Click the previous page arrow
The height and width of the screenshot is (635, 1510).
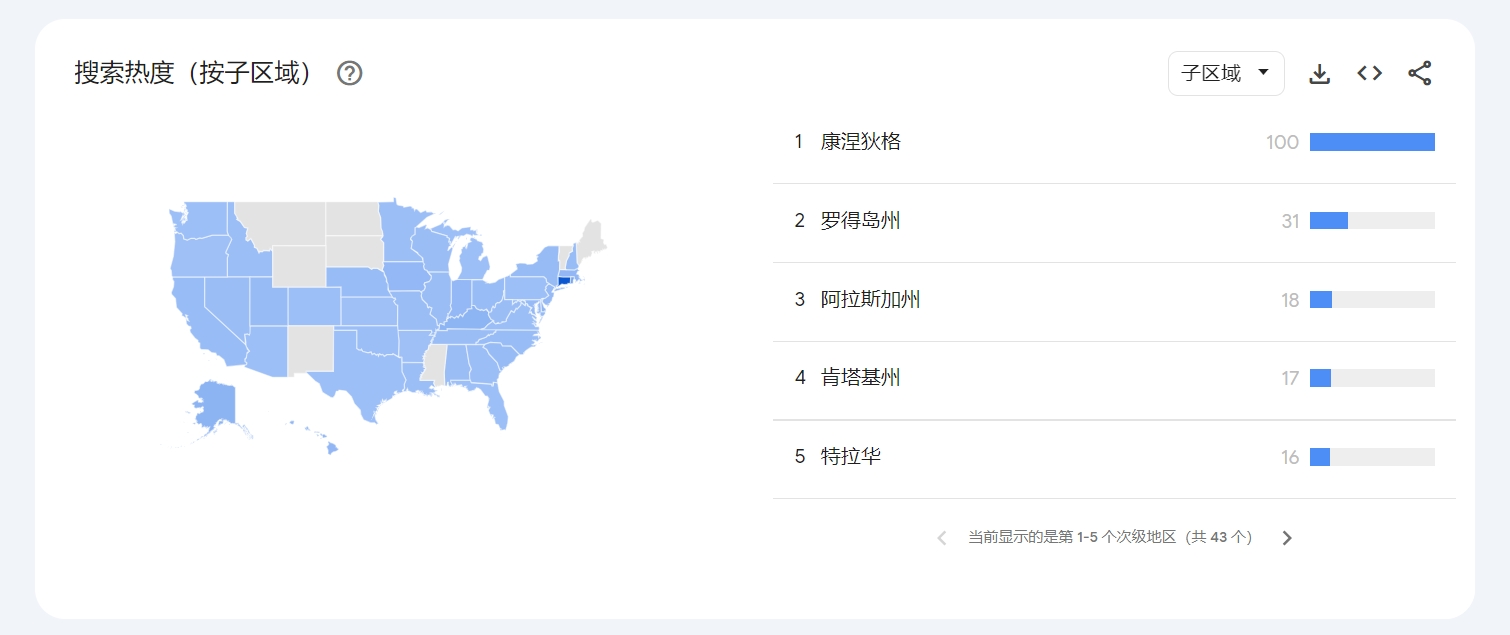pyautogui.click(x=941, y=538)
